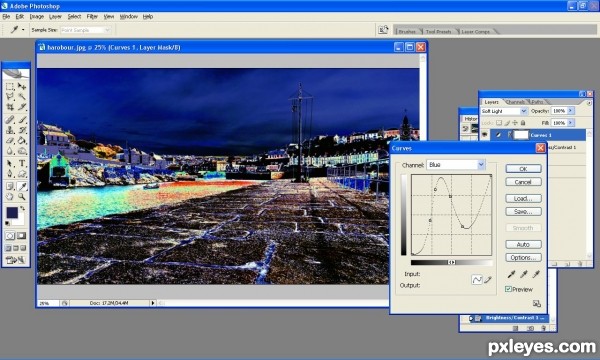Select the Zoom tool magnifier
The width and height of the screenshot is (600, 360).
(22, 197)
